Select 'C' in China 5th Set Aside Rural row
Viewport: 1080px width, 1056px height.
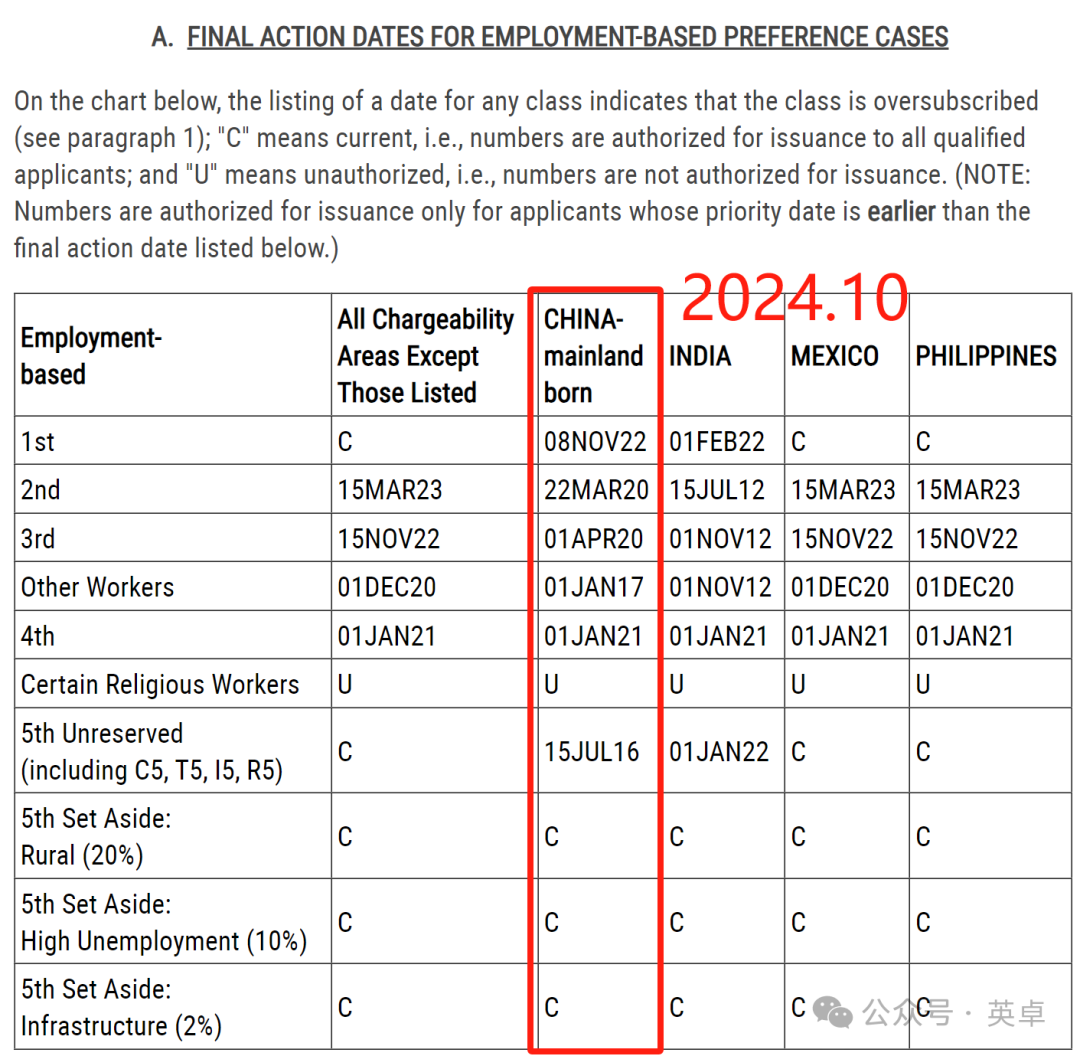pyautogui.click(x=552, y=837)
